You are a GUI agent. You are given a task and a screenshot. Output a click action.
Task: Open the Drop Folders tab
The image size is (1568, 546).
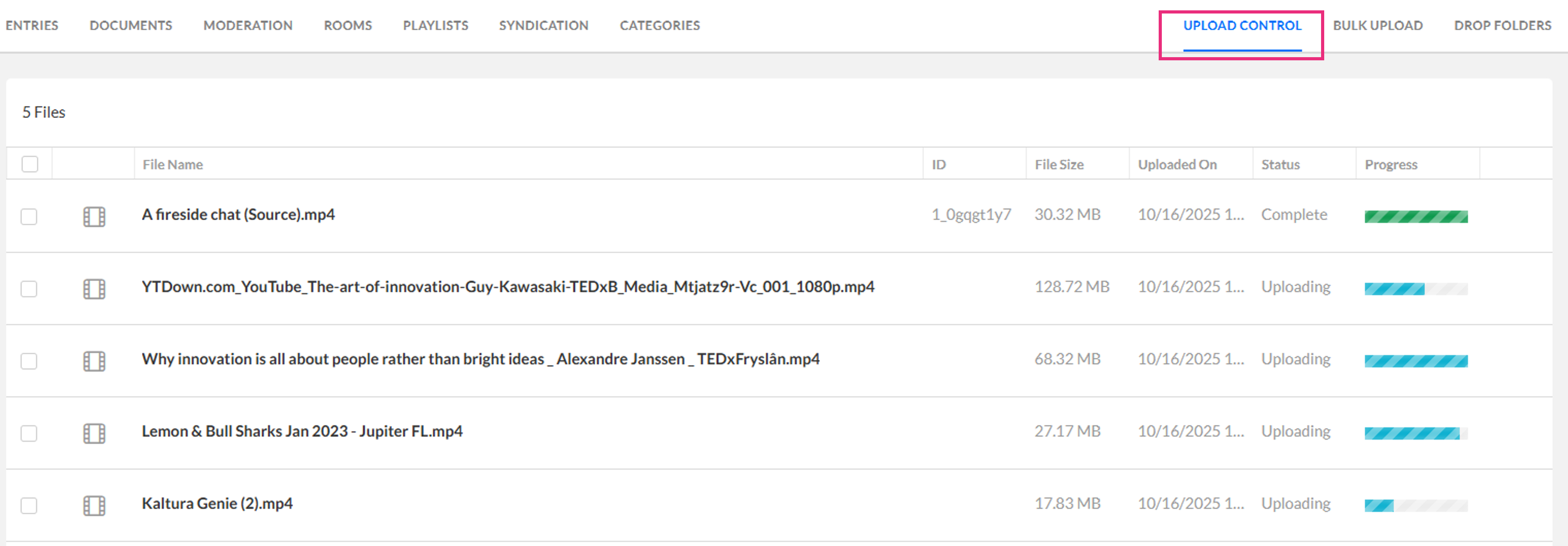pyautogui.click(x=1502, y=26)
